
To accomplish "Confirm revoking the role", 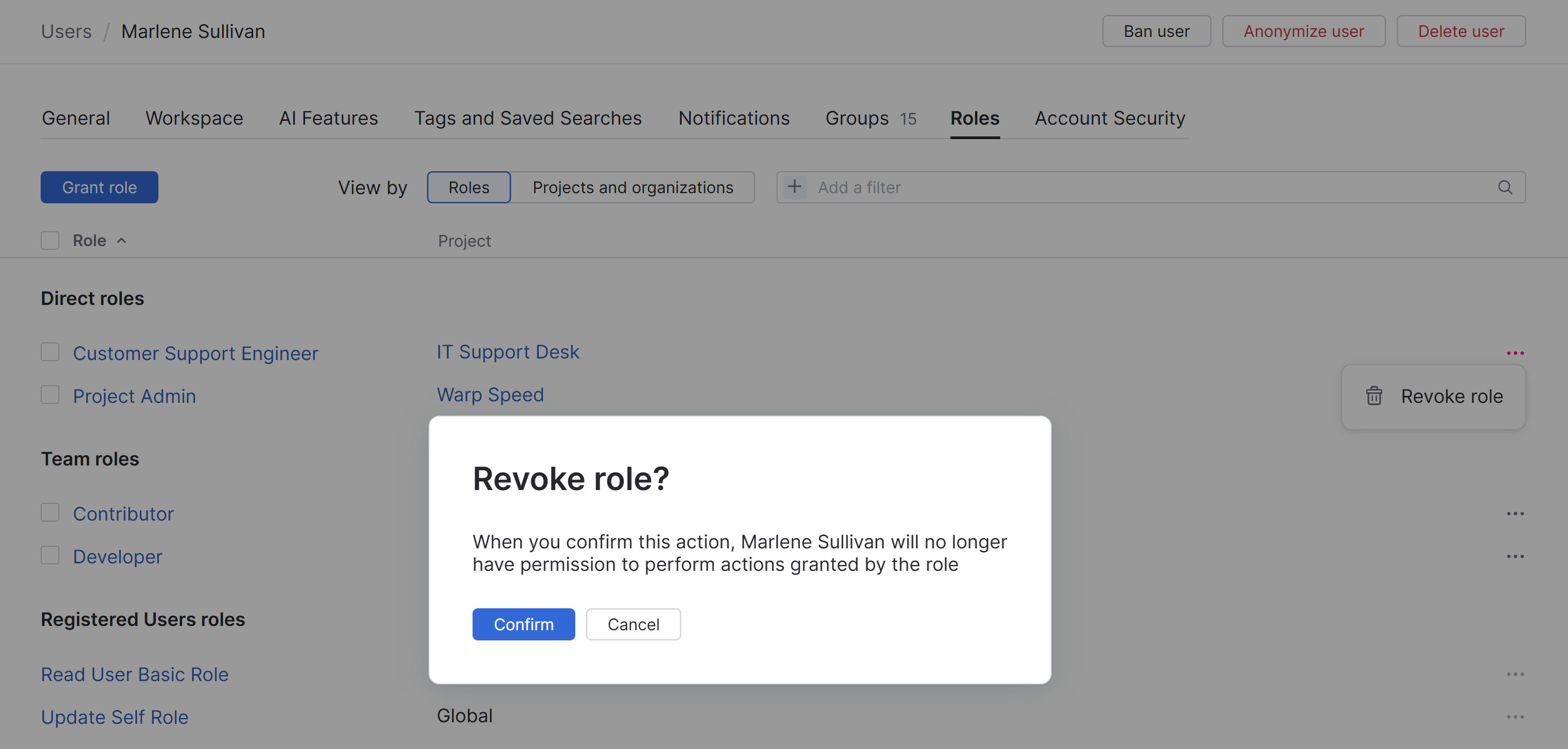I will pyautogui.click(x=523, y=624).
